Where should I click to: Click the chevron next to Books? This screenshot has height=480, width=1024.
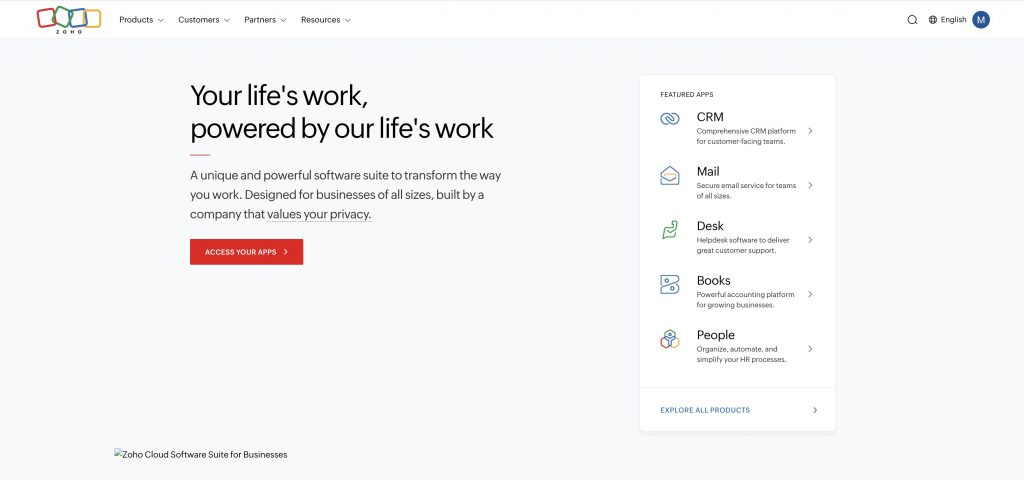(x=810, y=295)
